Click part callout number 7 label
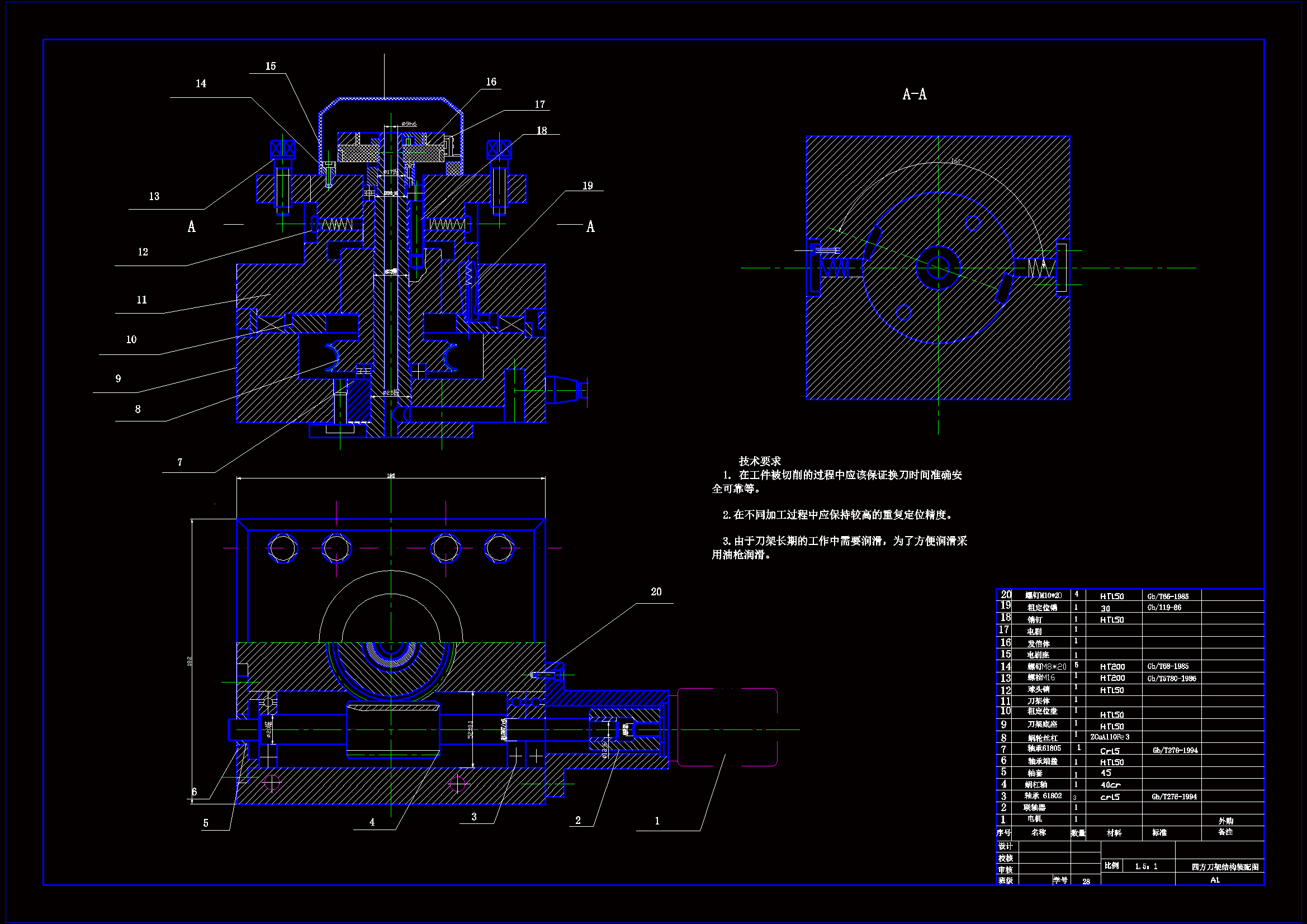The image size is (1307, 924). pyautogui.click(x=180, y=462)
